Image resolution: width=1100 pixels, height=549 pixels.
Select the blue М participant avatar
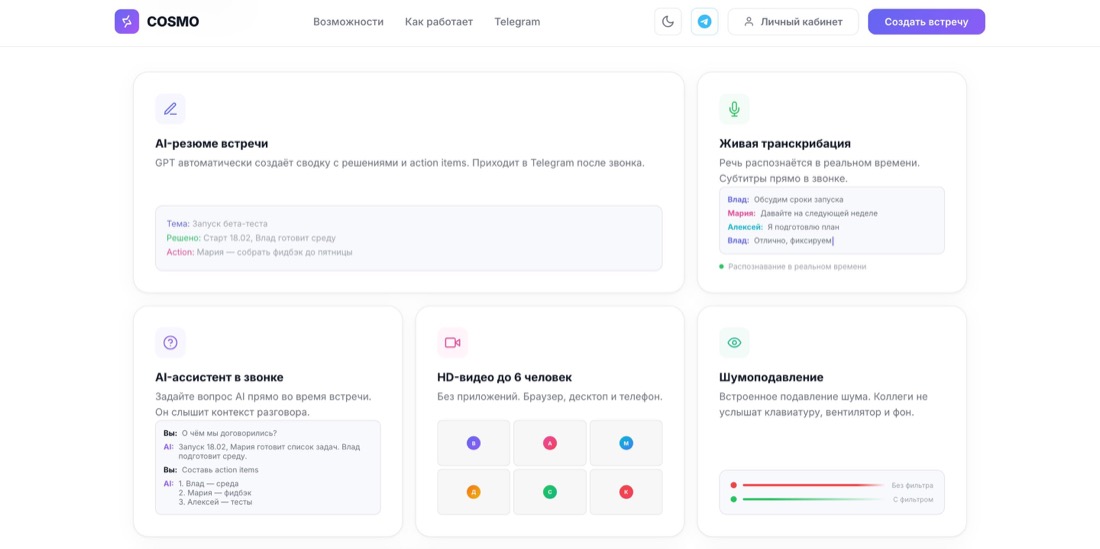pos(626,443)
